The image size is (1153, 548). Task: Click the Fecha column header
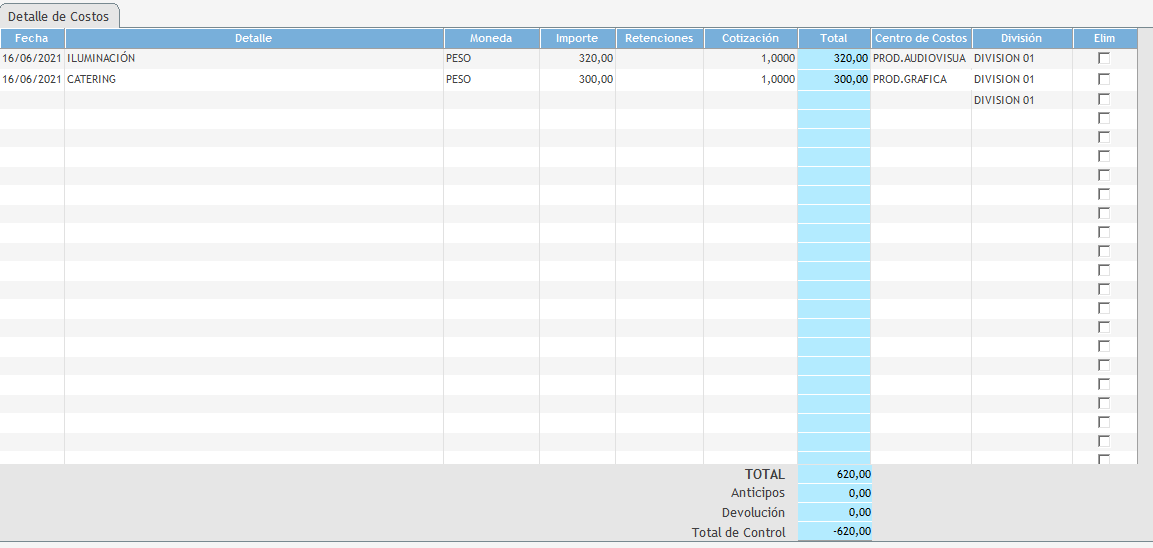[32, 38]
